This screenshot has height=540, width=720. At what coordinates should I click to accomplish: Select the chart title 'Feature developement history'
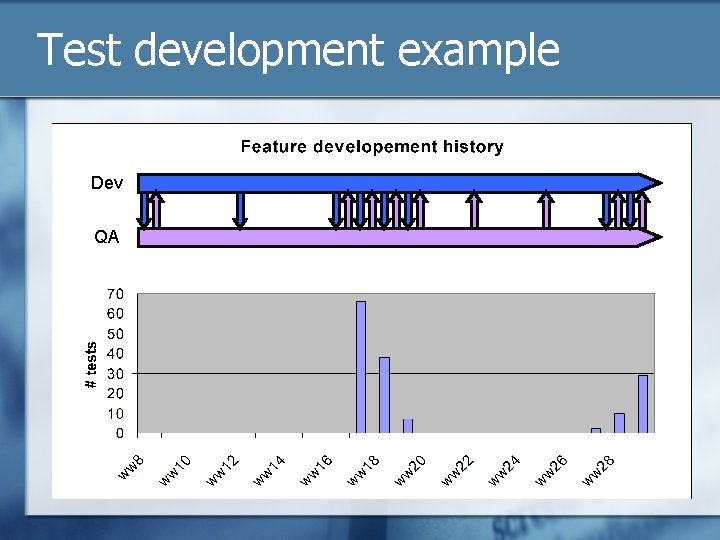coord(372,146)
